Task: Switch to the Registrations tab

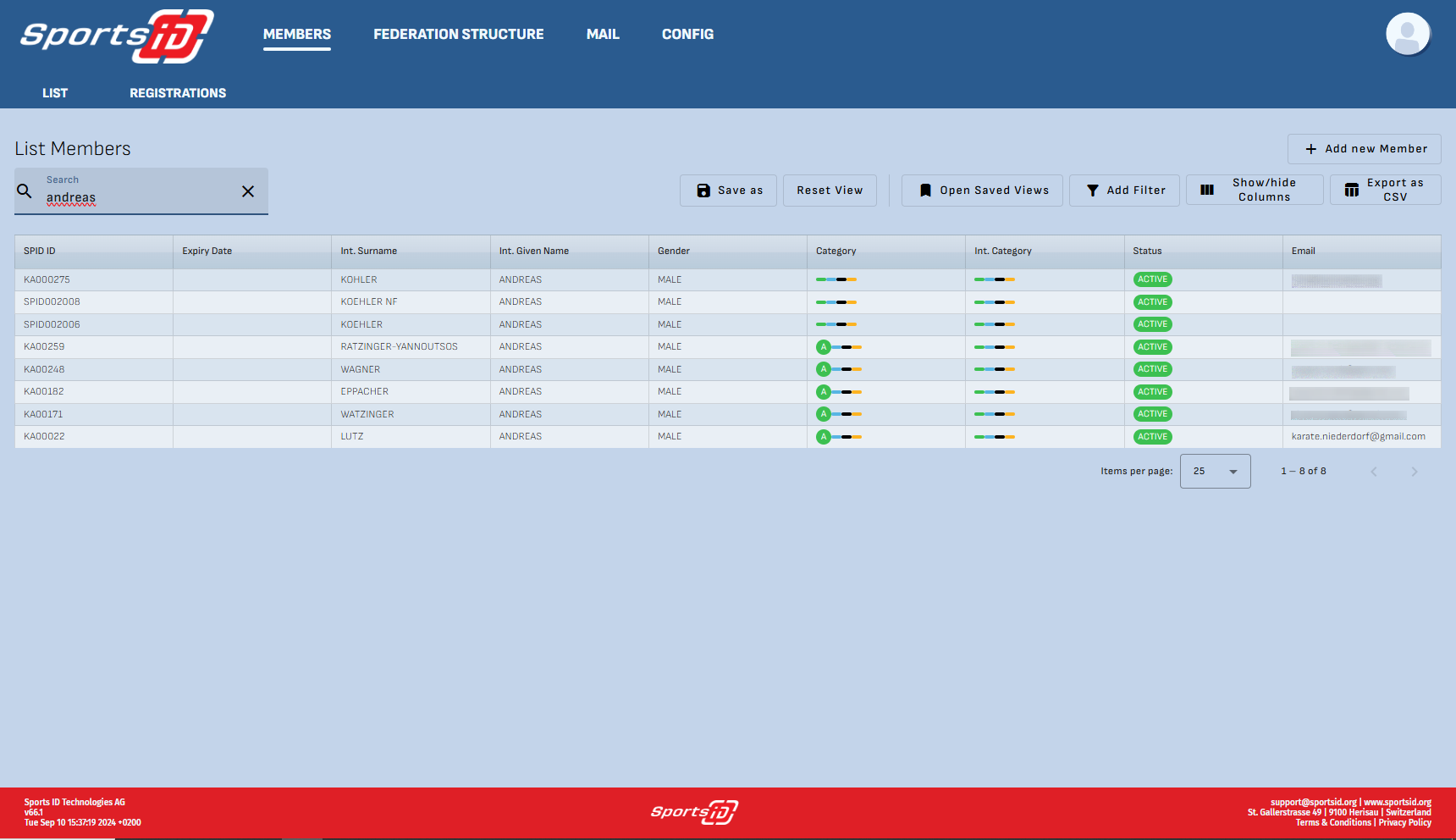Action: pos(178,93)
